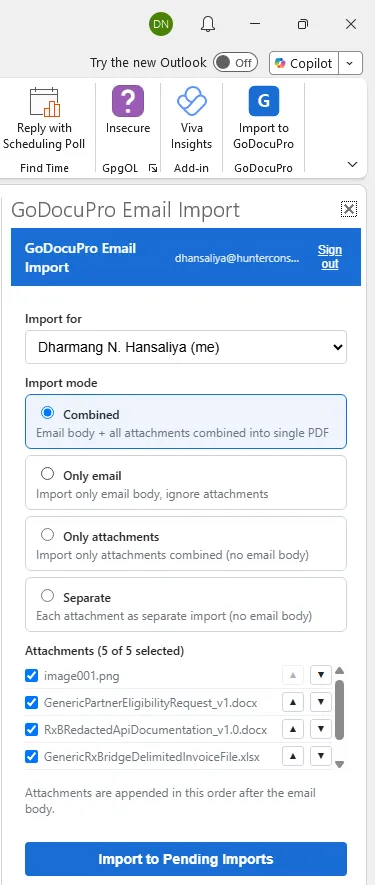Uncheck GenericRxBridgeDelimitedInvoiceFile.xlsx attachment
The image size is (375, 885).
point(32,757)
